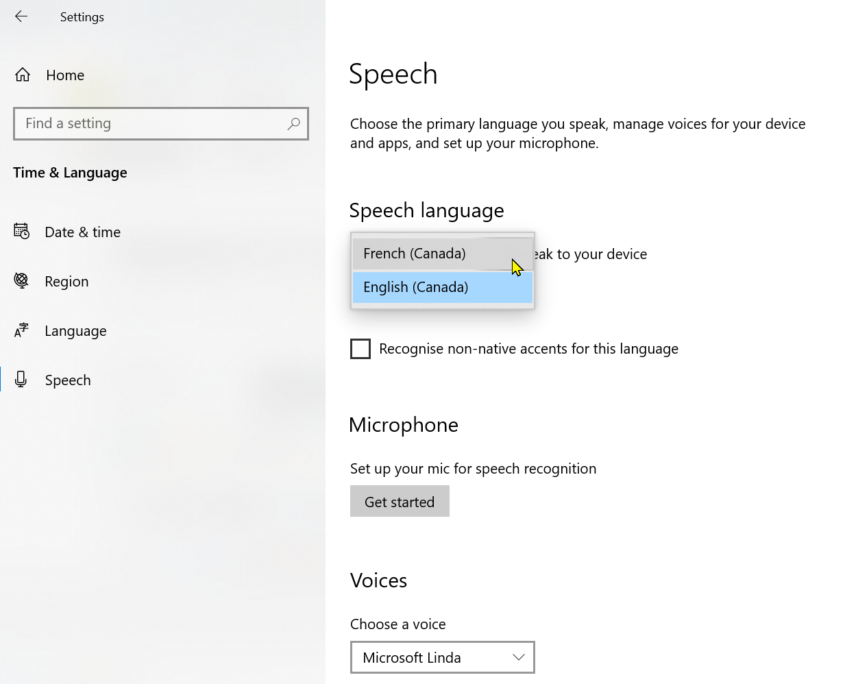Click Get started to set up microphone
Image resolution: width=845 pixels, height=684 pixels.
(x=399, y=501)
